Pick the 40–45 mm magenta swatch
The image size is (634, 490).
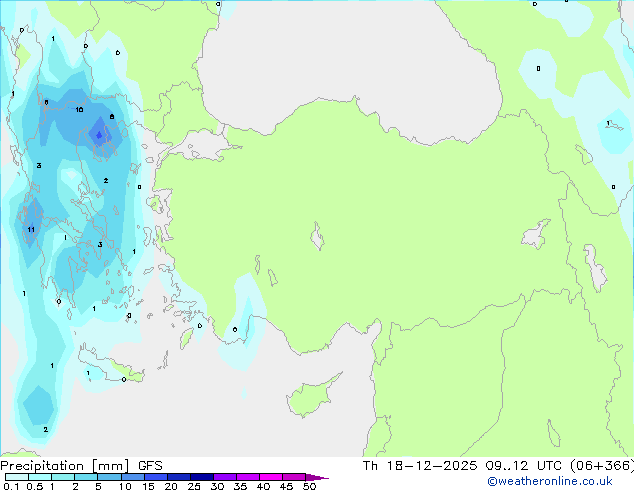click(x=271, y=477)
